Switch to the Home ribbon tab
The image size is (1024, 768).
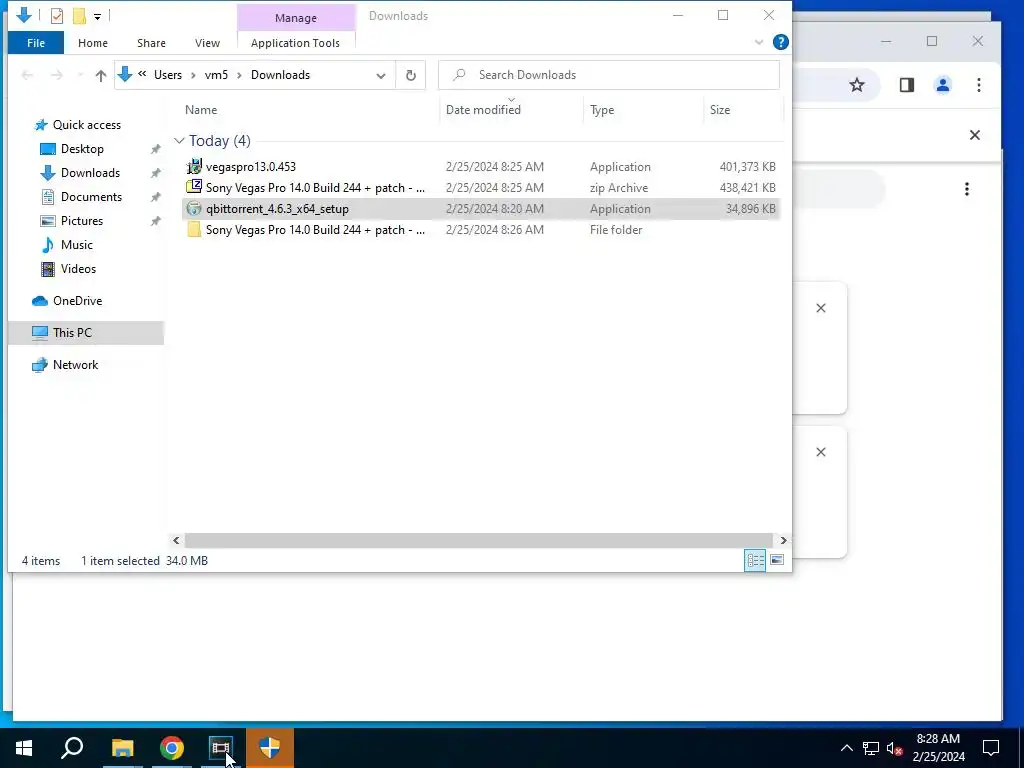coord(93,43)
